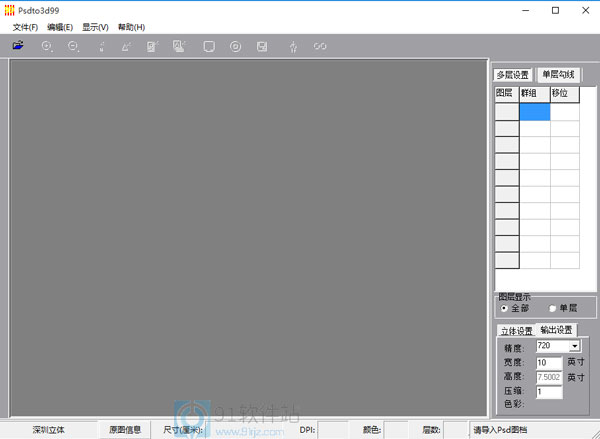Click the triangle angle toolbar icon
The image size is (600, 439).
(126, 46)
